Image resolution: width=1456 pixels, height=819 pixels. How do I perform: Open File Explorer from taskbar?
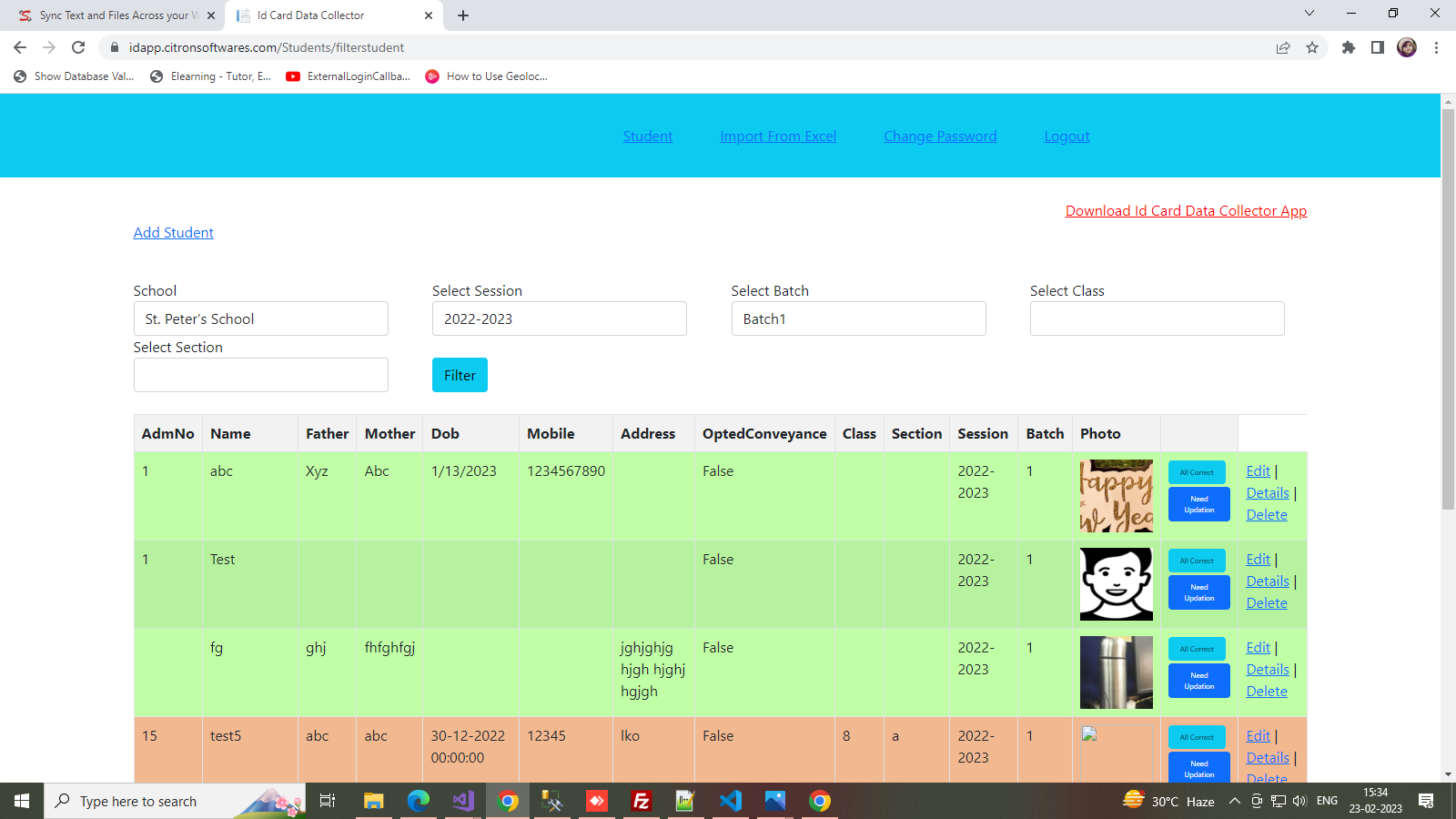pyautogui.click(x=373, y=801)
